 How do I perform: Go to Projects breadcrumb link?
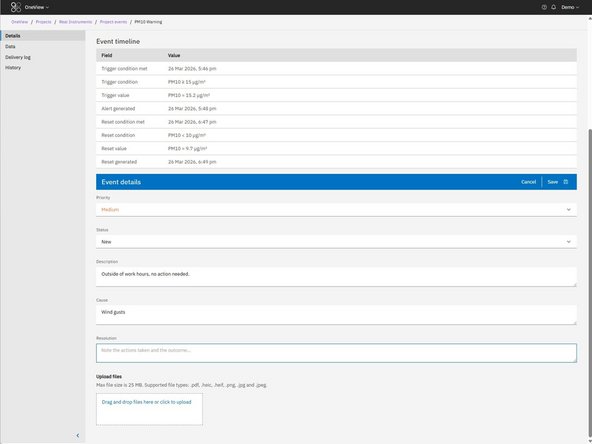pyautogui.click(x=43, y=22)
